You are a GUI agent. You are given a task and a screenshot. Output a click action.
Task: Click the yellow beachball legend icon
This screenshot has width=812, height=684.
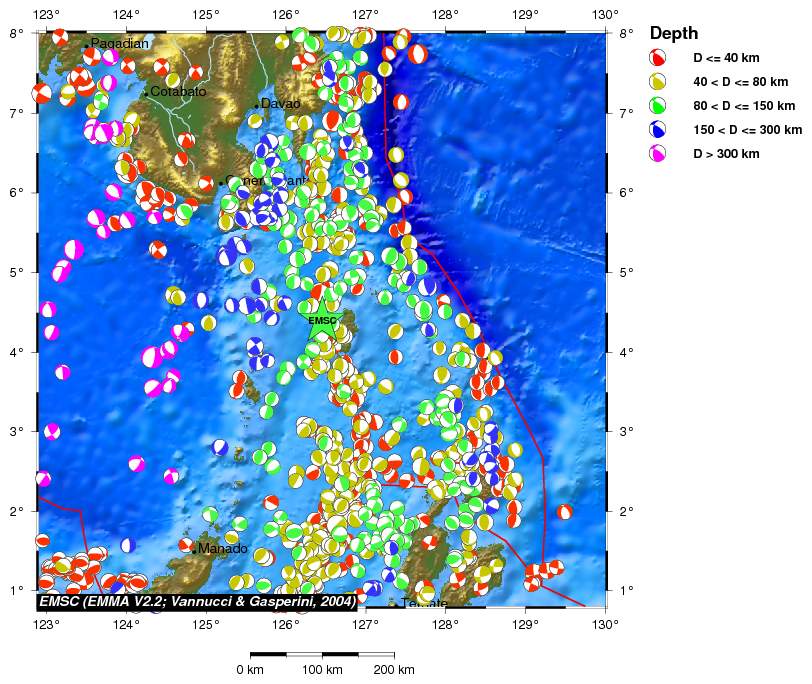658,82
